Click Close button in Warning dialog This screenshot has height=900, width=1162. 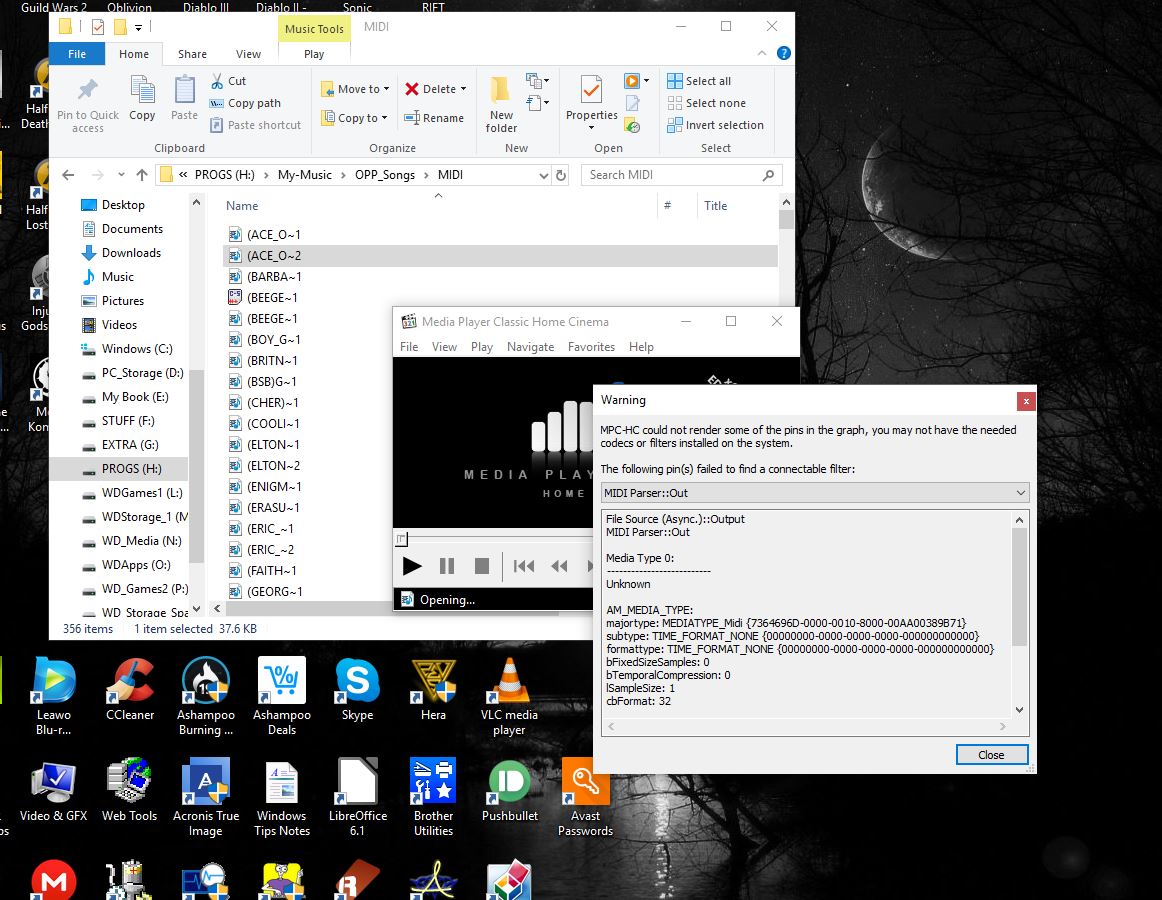coord(991,755)
